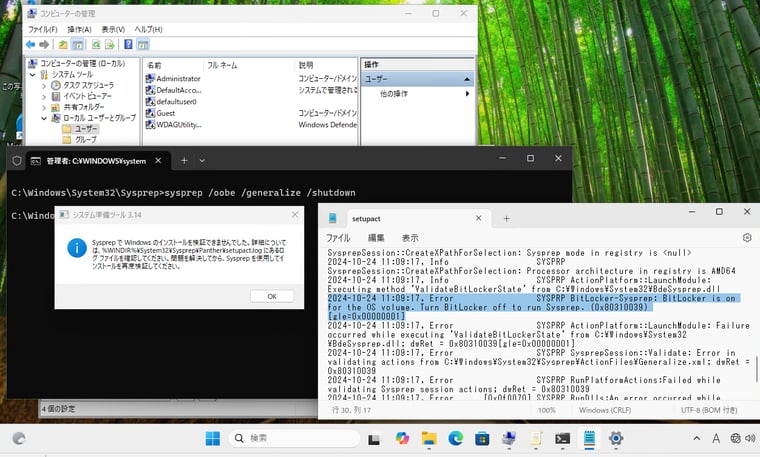The width and height of the screenshot is (760, 457).
Task: Open ファイル(F) menu in Computer Management
Action: (43, 29)
